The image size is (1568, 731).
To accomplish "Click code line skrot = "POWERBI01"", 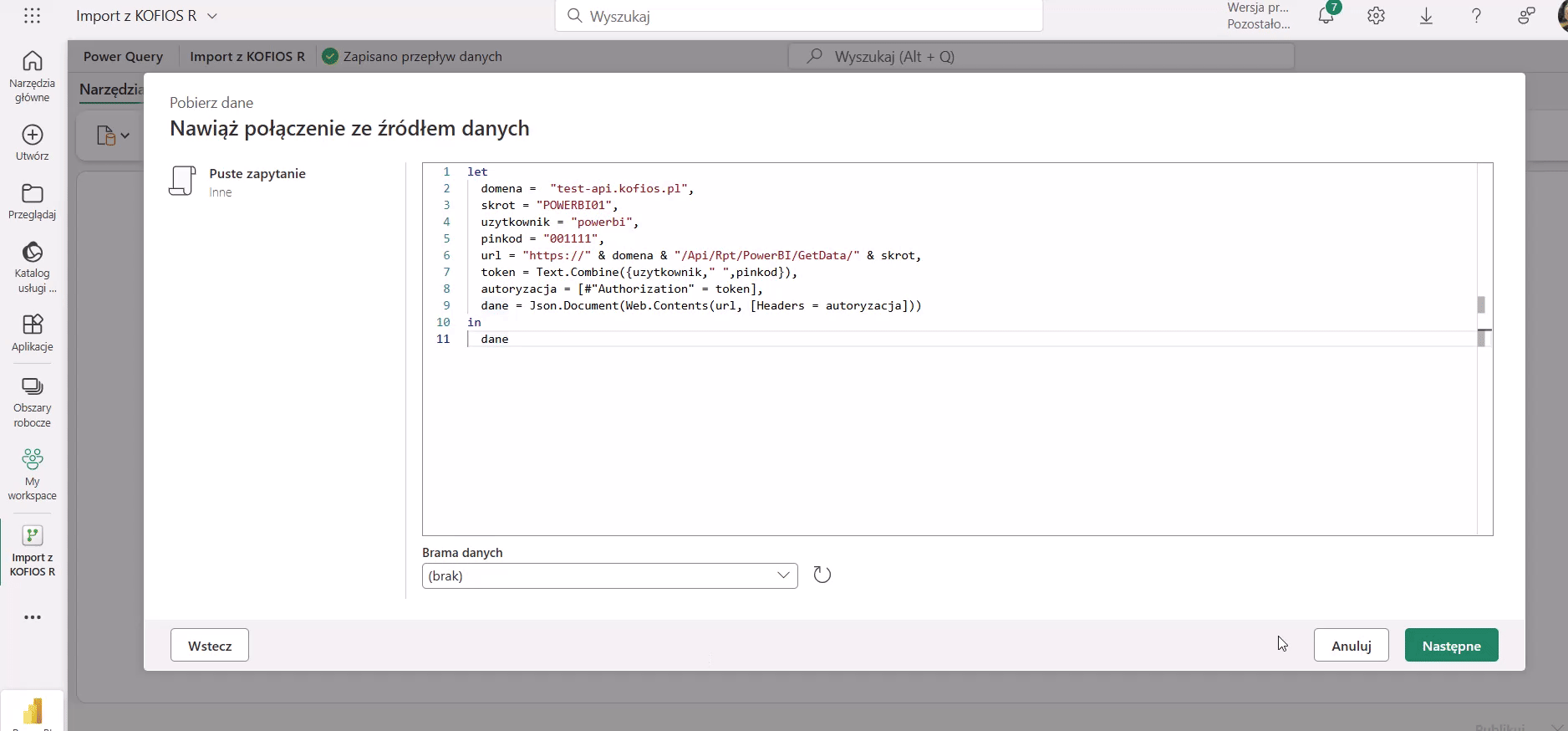I will (x=549, y=205).
